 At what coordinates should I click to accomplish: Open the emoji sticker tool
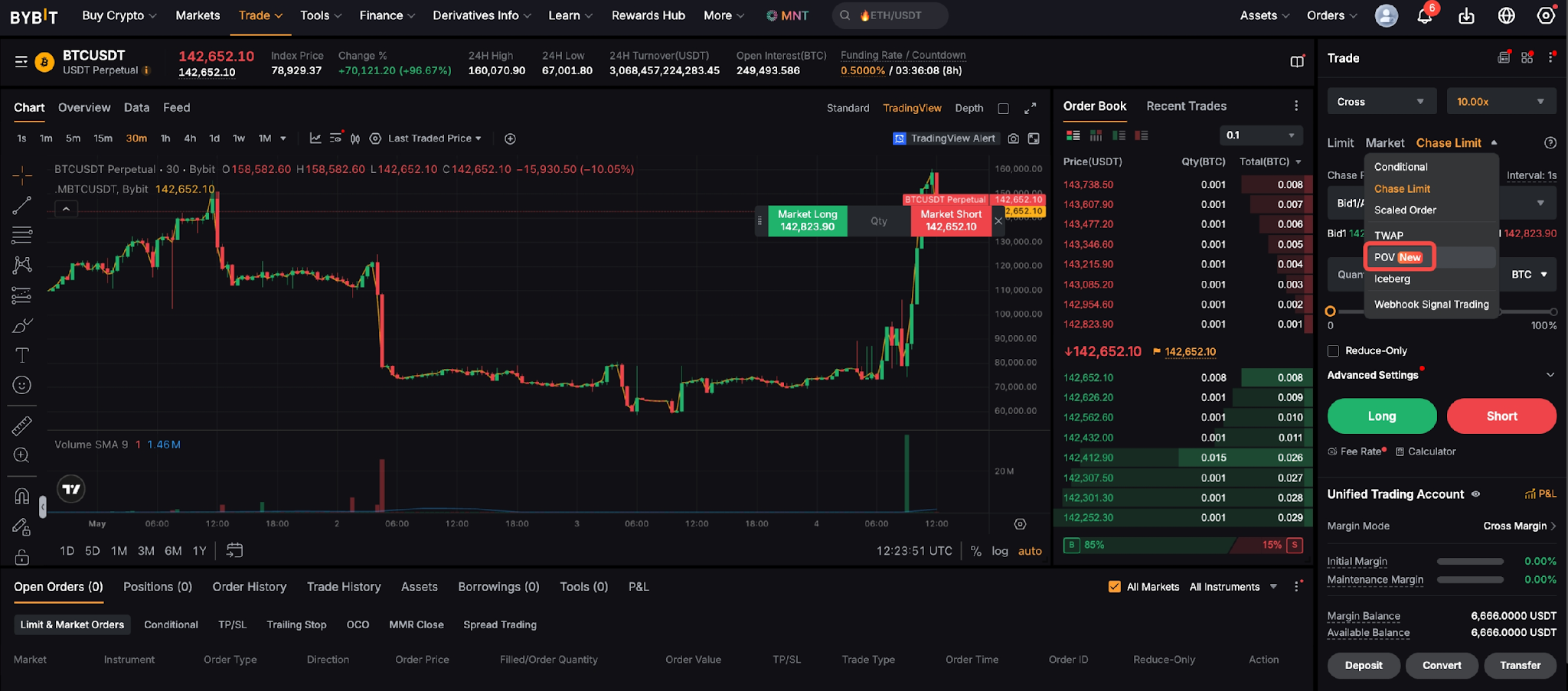(x=22, y=385)
